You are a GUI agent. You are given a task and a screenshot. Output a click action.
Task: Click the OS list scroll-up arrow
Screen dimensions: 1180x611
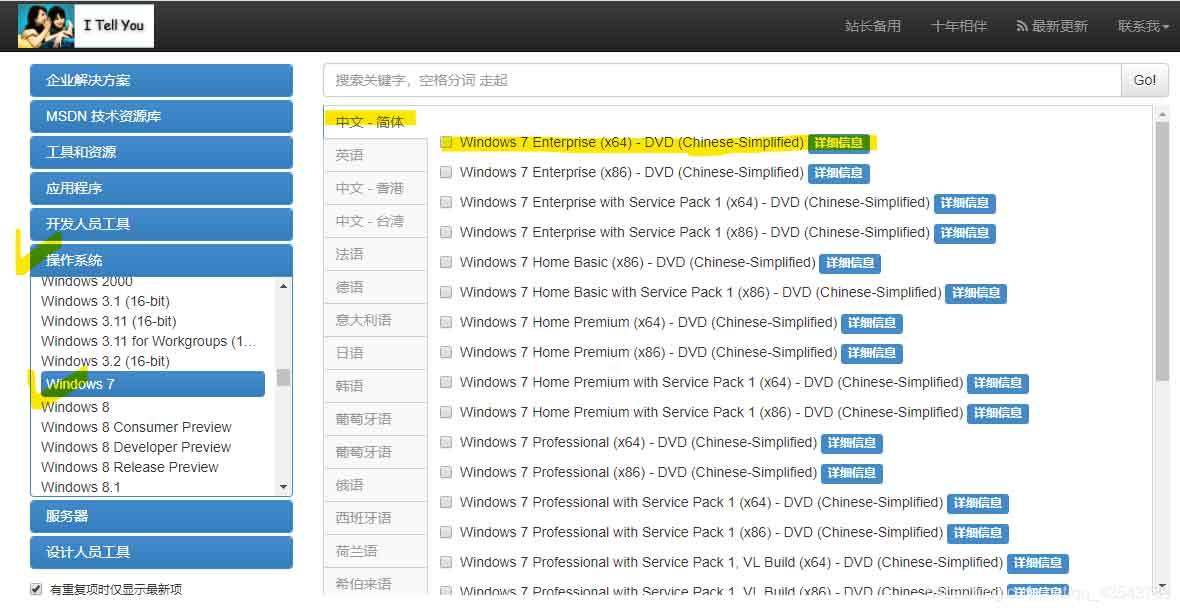[284, 286]
